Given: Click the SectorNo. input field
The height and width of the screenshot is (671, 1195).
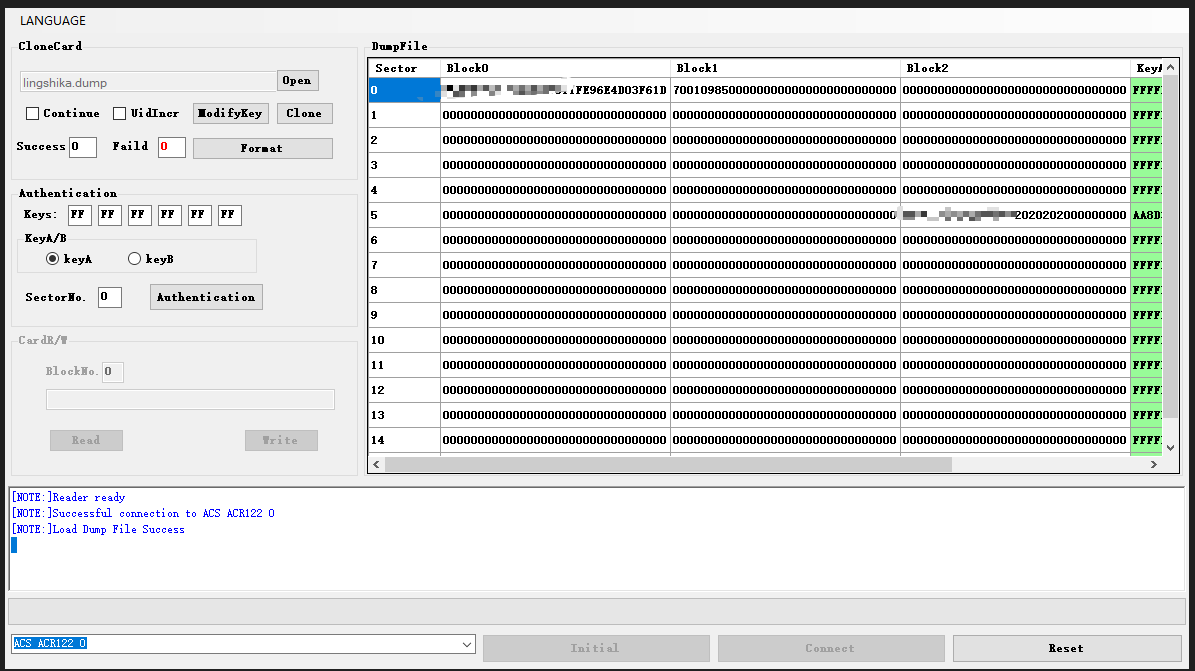Looking at the screenshot, I should coord(110,297).
